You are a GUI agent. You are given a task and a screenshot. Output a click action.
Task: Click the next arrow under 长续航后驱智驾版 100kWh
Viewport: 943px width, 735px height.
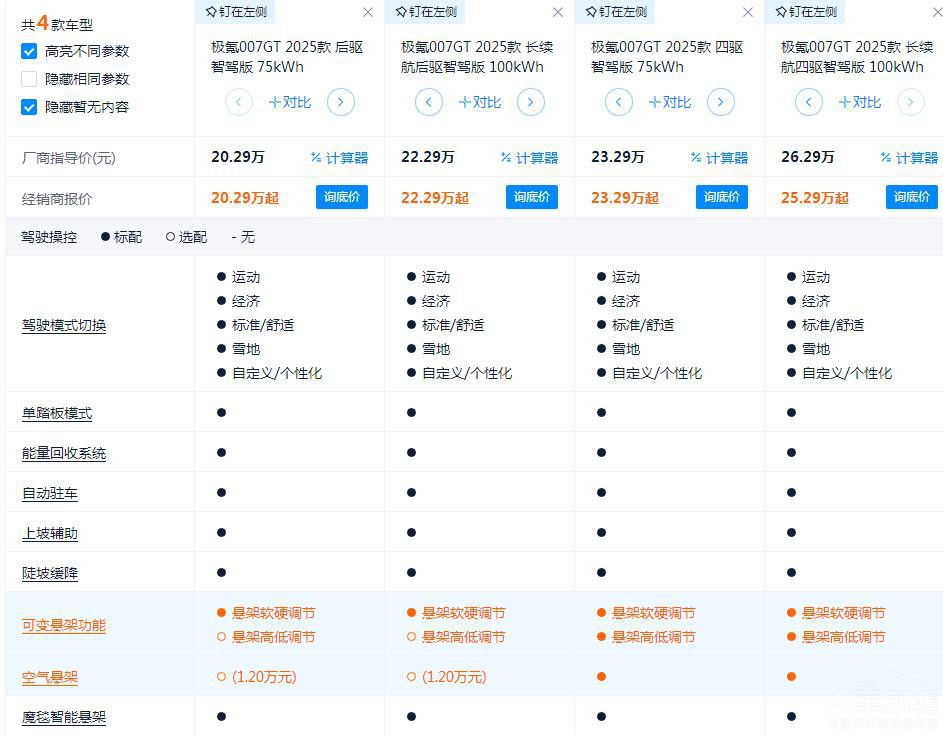(x=531, y=102)
